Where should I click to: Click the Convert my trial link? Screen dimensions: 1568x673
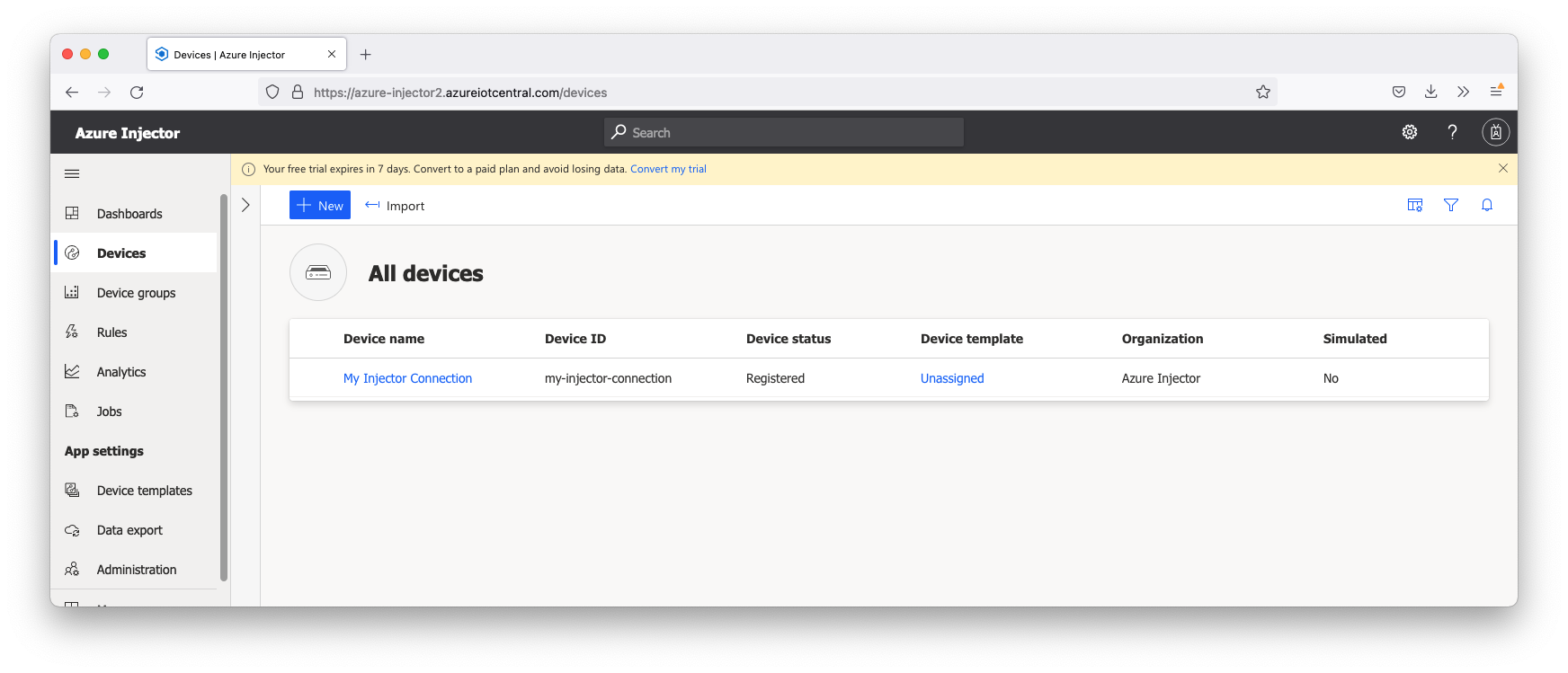668,169
